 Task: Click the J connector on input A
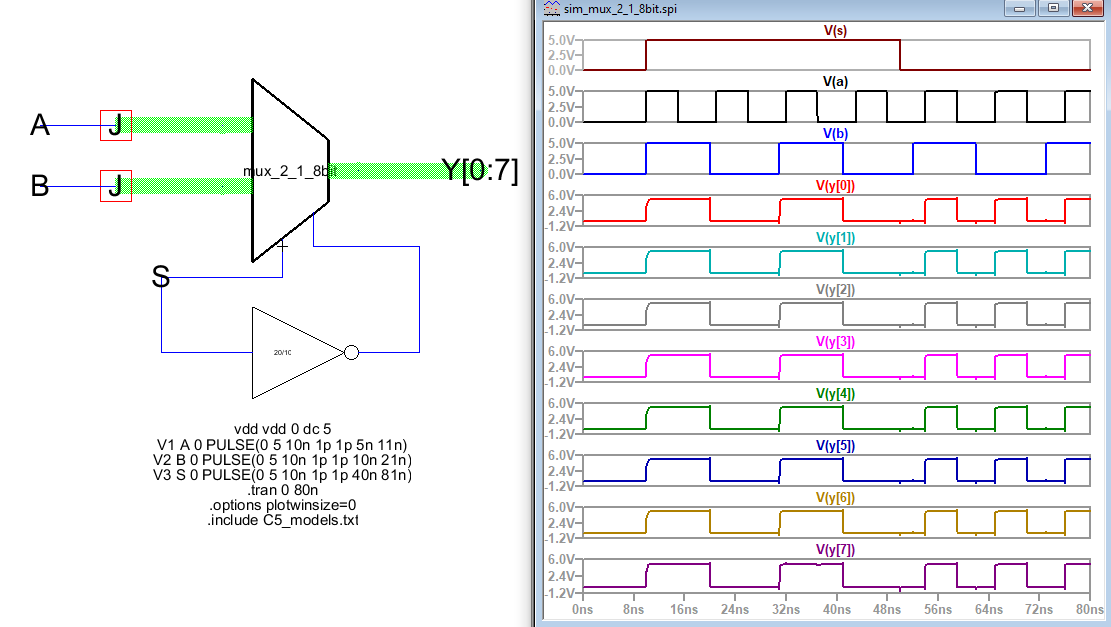pyautogui.click(x=116, y=126)
